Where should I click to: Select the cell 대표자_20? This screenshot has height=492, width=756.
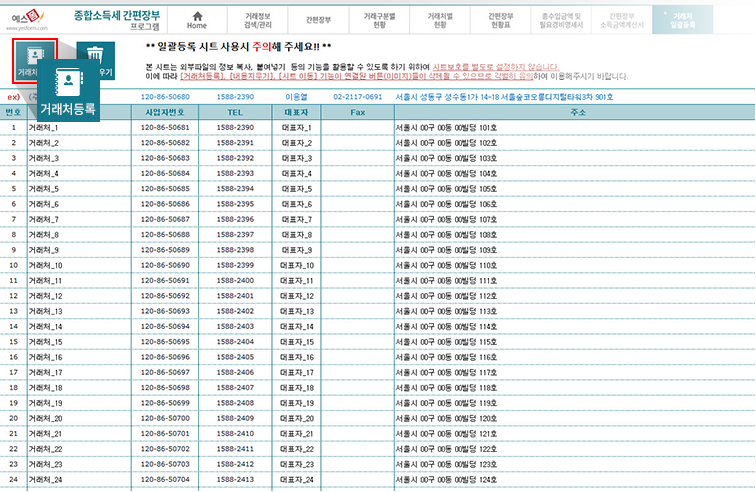pos(296,419)
